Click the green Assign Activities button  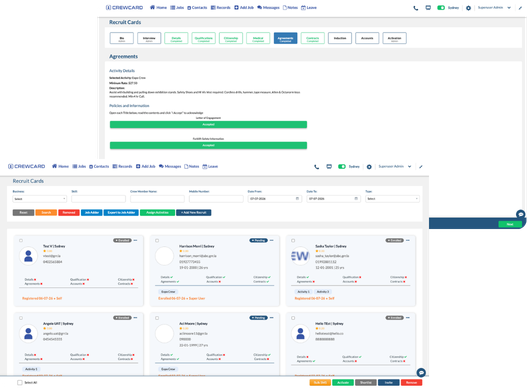click(x=157, y=212)
